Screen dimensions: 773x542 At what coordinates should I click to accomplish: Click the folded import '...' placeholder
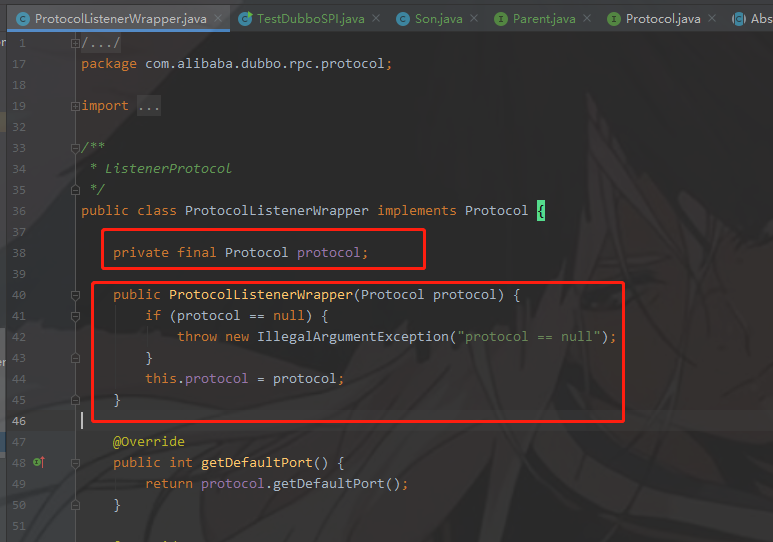click(148, 106)
